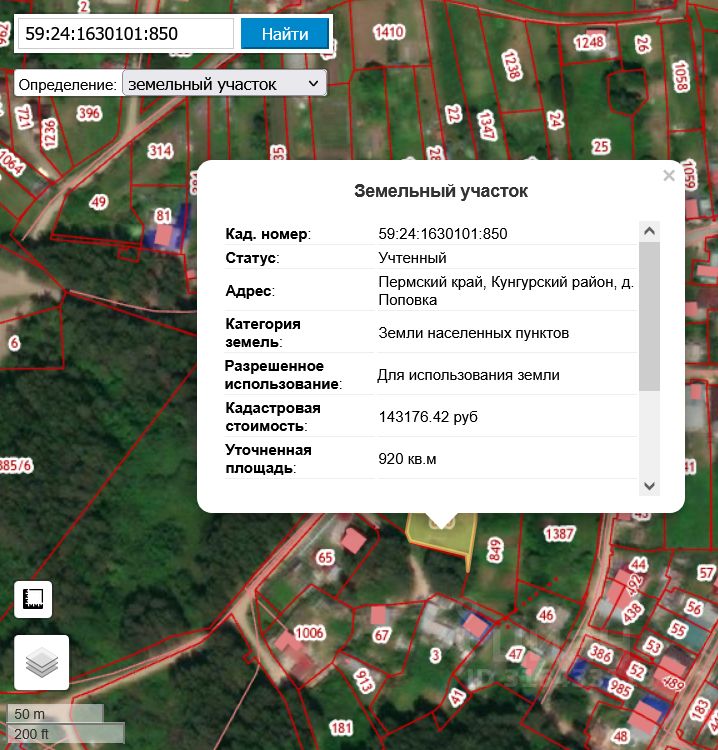This screenshot has width=718, height=750.
Task: Click parcel label 386 on map
Action: coord(600,653)
